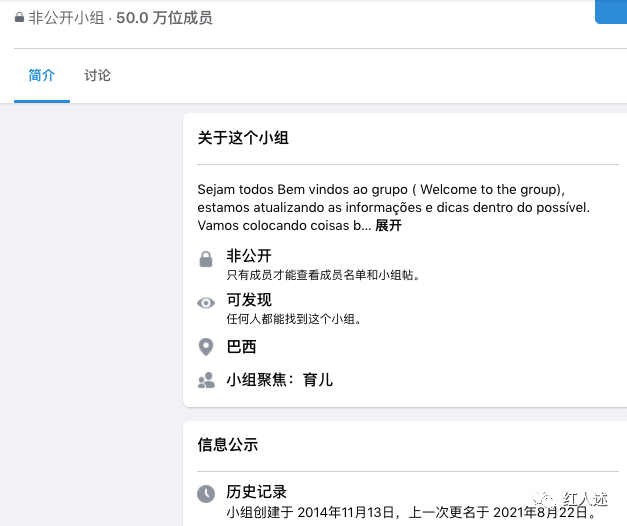The height and width of the screenshot is (526, 627).
Task: Click the text 只有成员才能查看成员名单和小组帖。
Action: coord(323,275)
